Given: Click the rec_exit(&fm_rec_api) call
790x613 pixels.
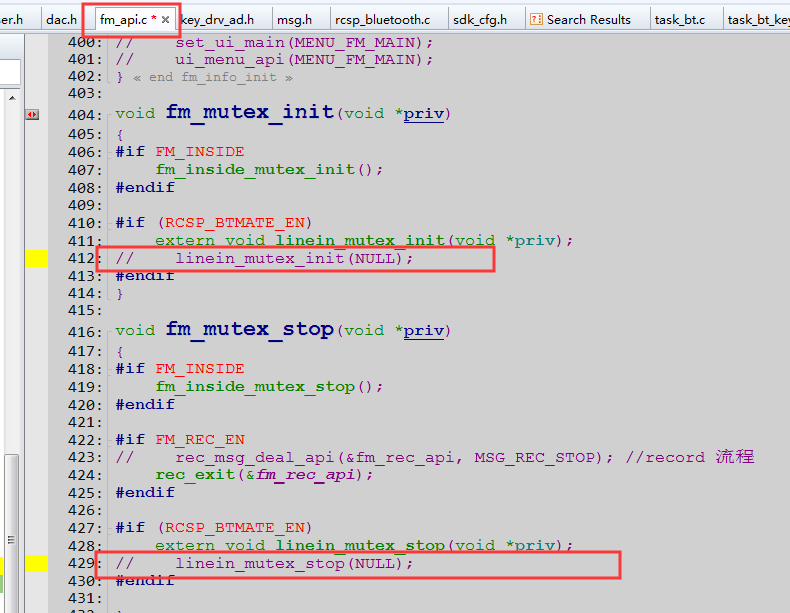Looking at the screenshot, I should tap(264, 475).
